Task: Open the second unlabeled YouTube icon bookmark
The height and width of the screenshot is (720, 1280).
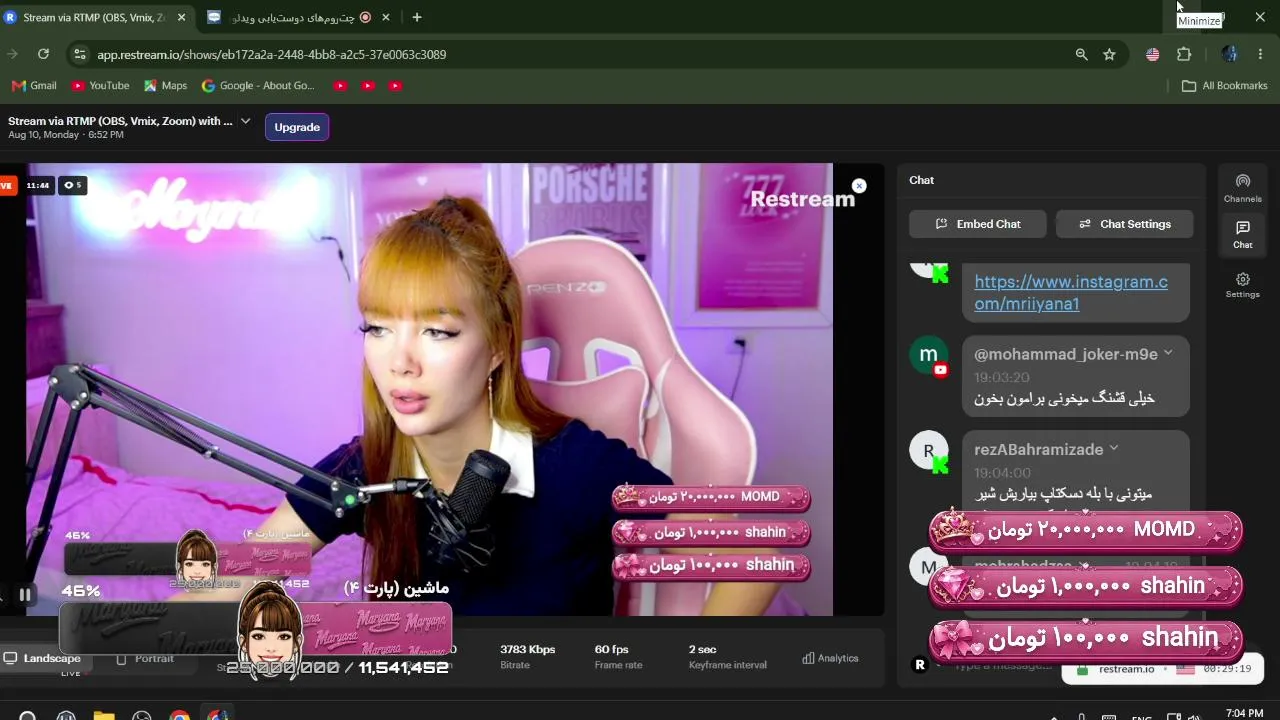Action: pyautogui.click(x=368, y=86)
